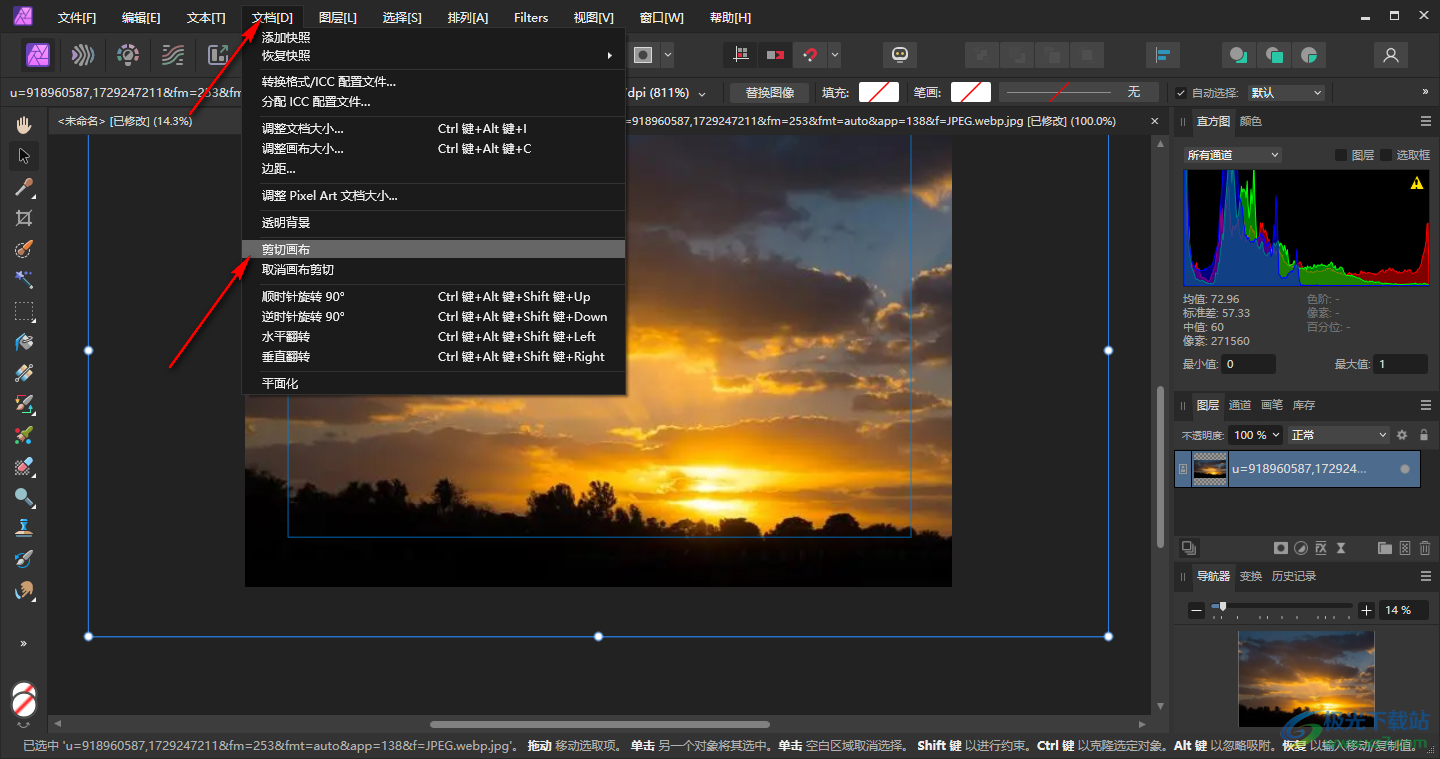The width and height of the screenshot is (1440, 759).
Task: Click the navigator zoom-in plus button
Action: (1366, 610)
